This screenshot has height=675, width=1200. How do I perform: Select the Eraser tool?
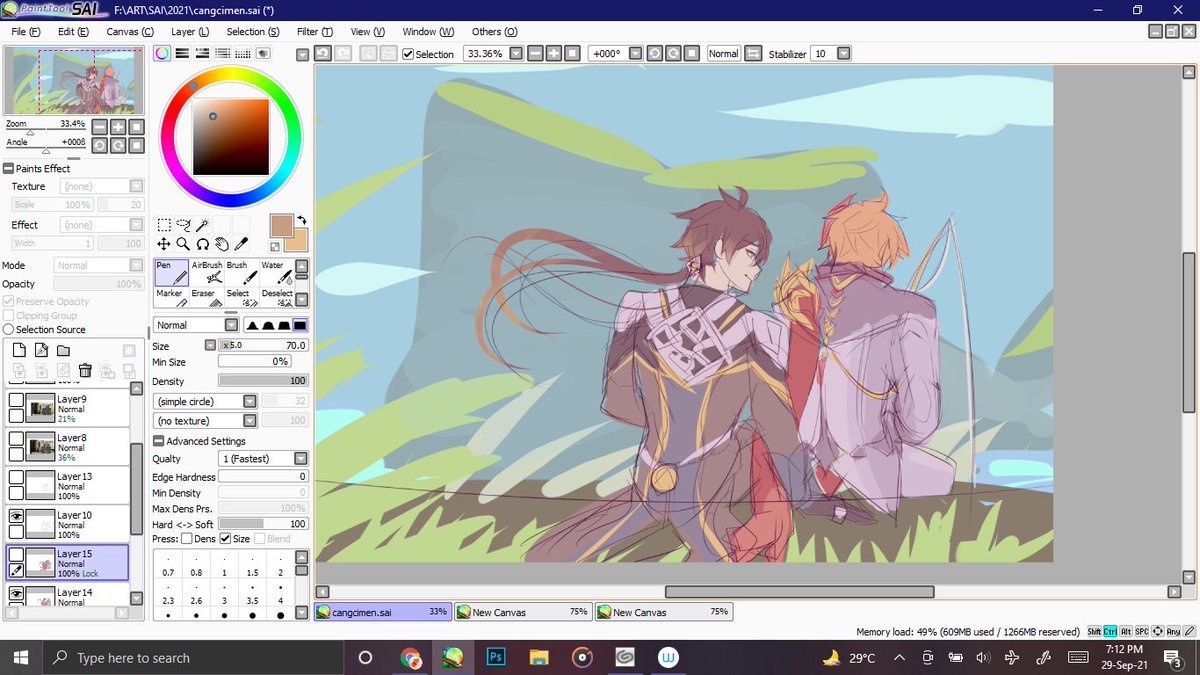[x=206, y=297]
